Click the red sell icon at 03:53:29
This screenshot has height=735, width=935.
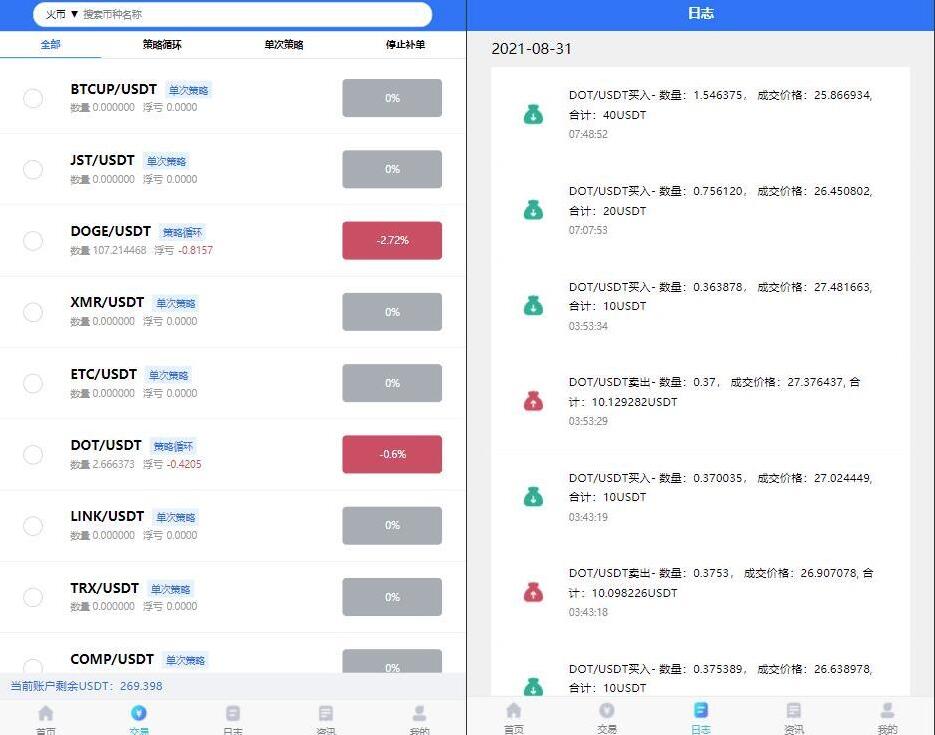pyautogui.click(x=533, y=401)
